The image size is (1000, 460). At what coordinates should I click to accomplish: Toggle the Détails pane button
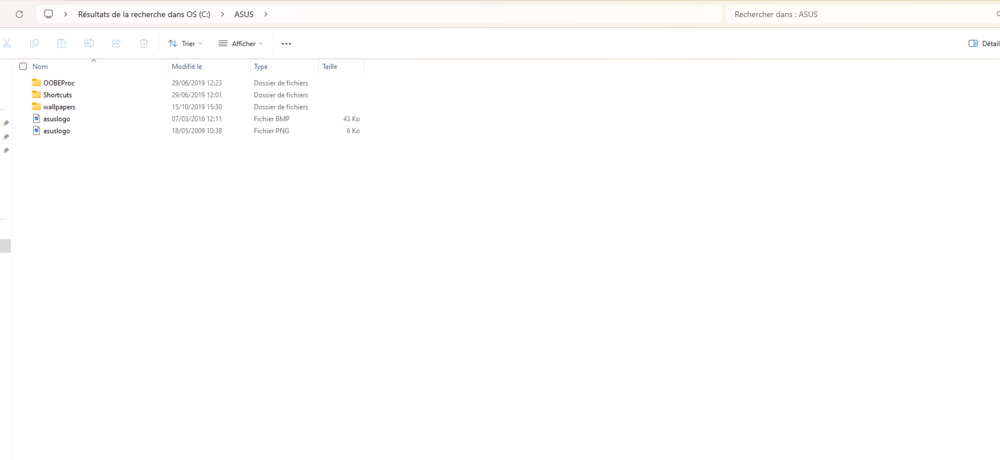(x=983, y=44)
